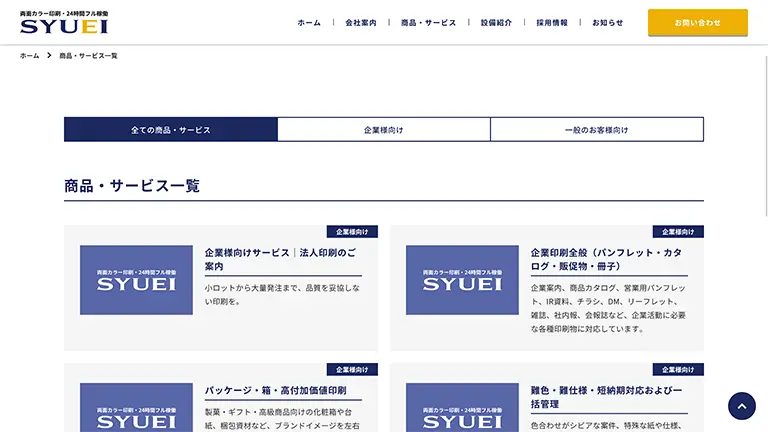
Task: Open the 商品・サービス navigation item
Action: point(429,23)
